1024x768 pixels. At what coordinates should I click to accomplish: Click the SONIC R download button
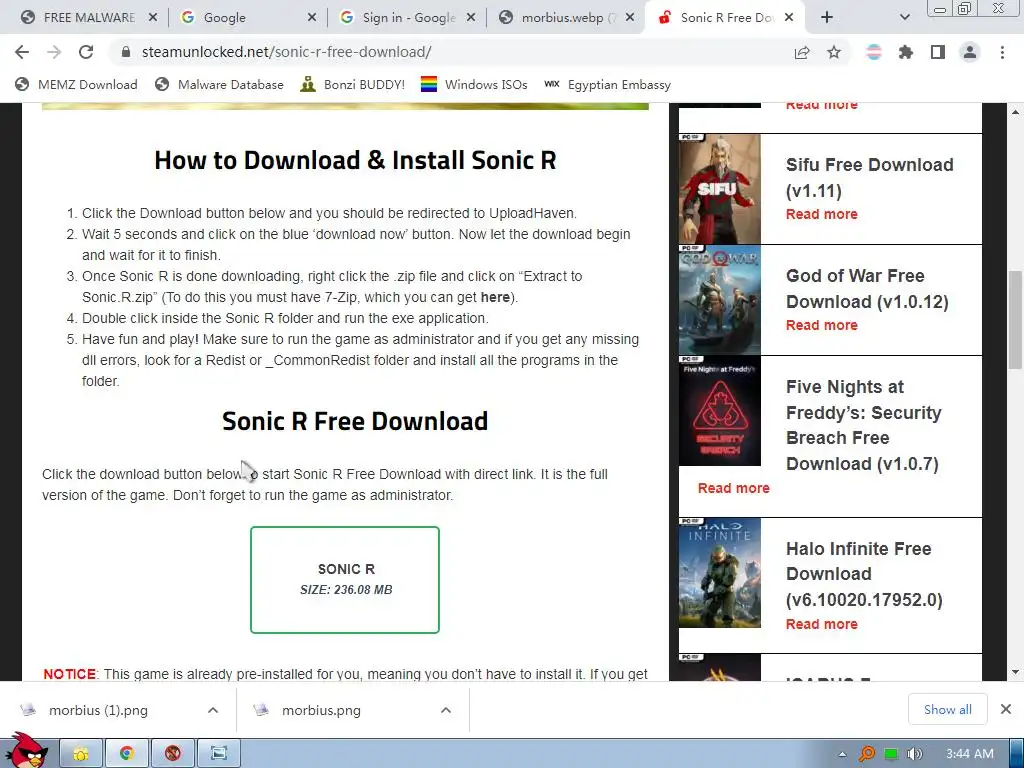tap(345, 580)
